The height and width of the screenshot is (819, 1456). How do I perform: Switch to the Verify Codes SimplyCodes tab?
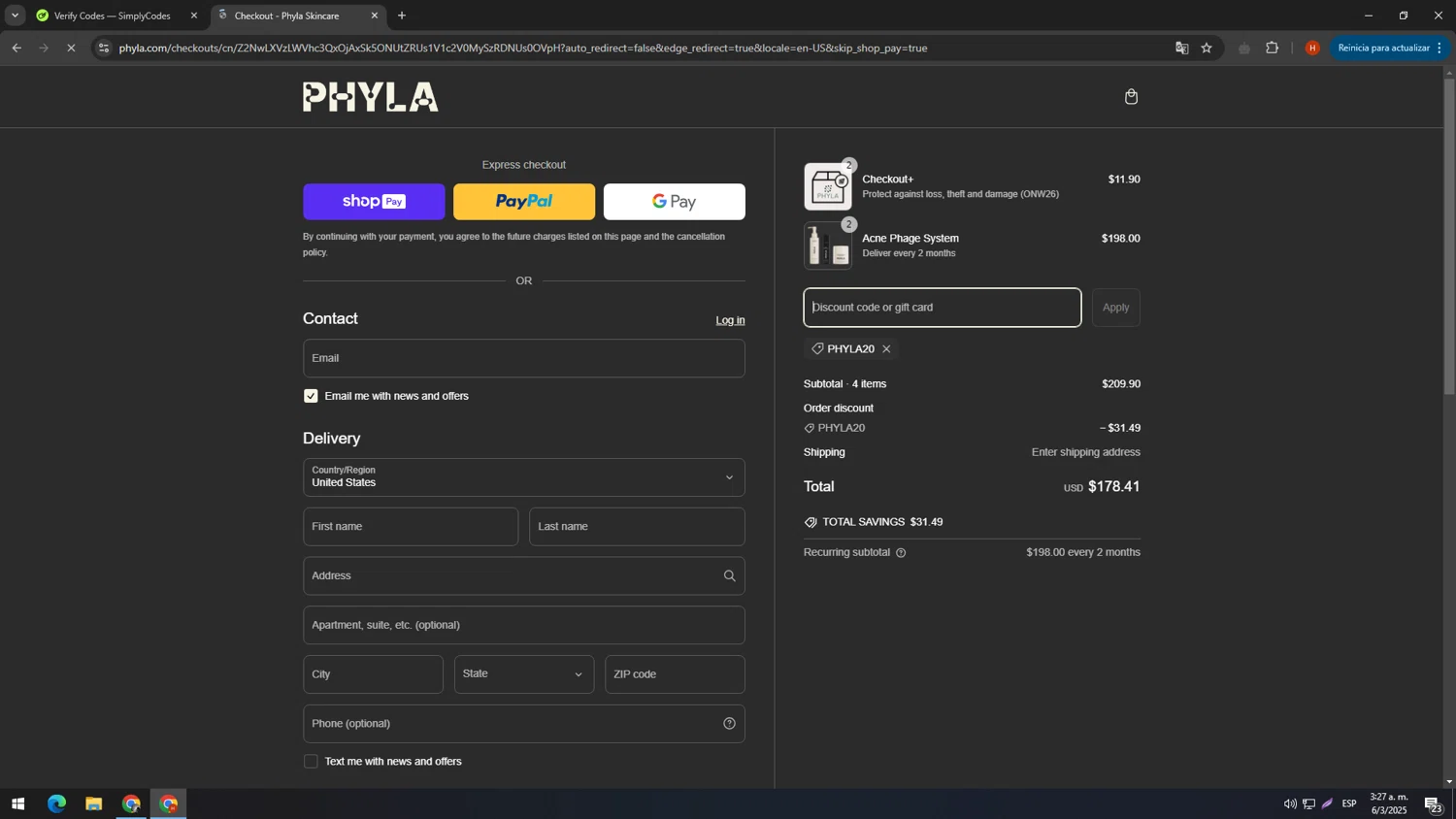point(112,16)
